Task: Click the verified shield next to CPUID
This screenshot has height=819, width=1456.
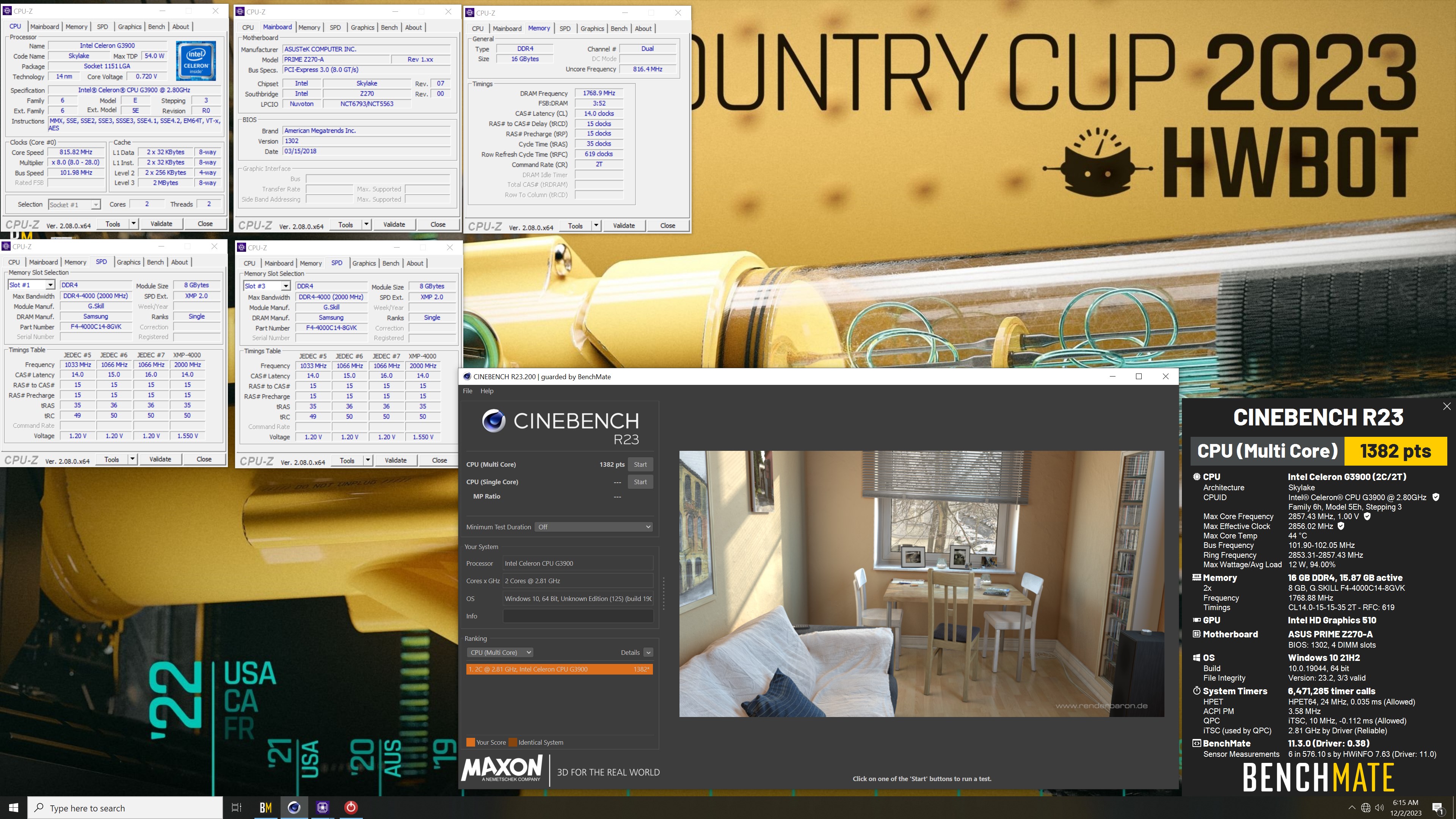Action: click(x=1436, y=497)
